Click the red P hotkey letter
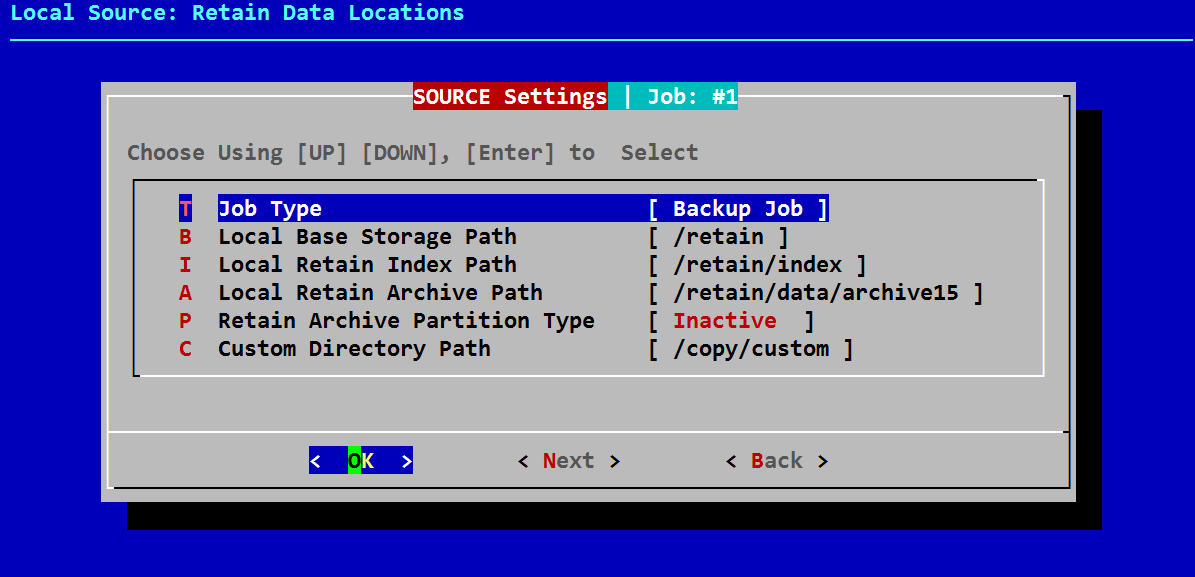 (x=185, y=321)
